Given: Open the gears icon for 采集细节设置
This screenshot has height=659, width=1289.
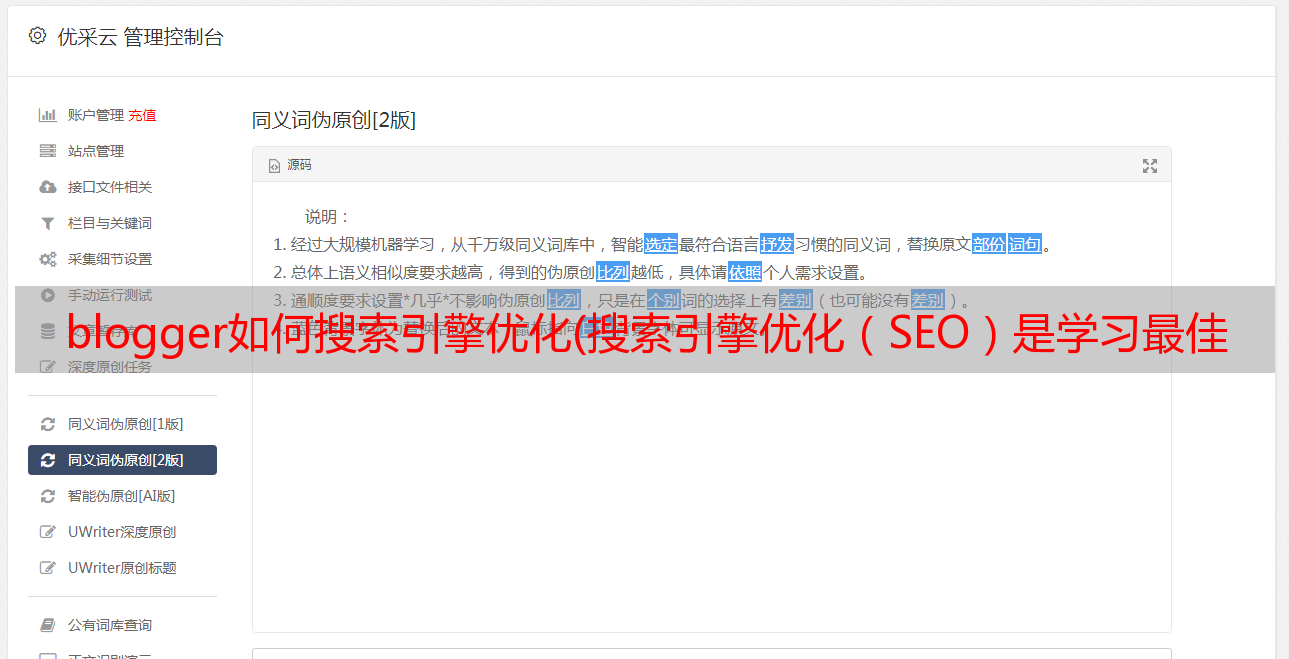Looking at the screenshot, I should (x=47, y=259).
